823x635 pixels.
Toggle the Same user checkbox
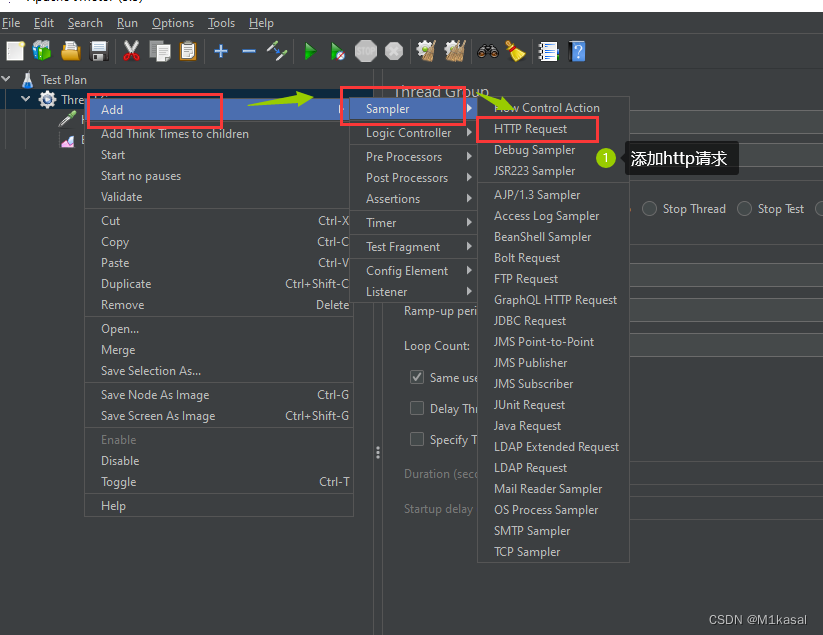[x=417, y=377]
